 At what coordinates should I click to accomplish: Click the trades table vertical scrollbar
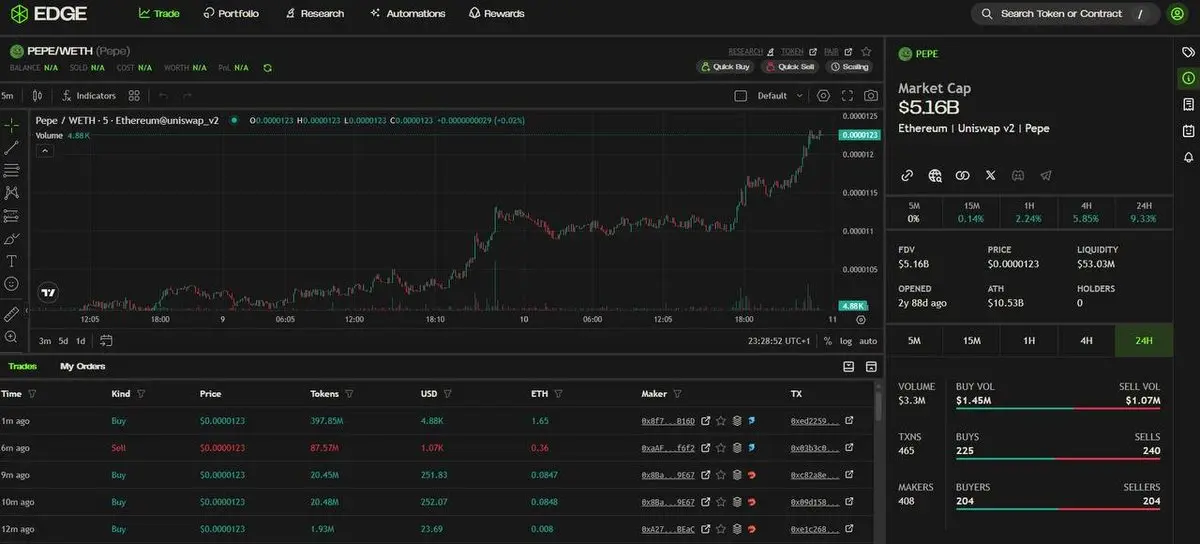point(879,405)
